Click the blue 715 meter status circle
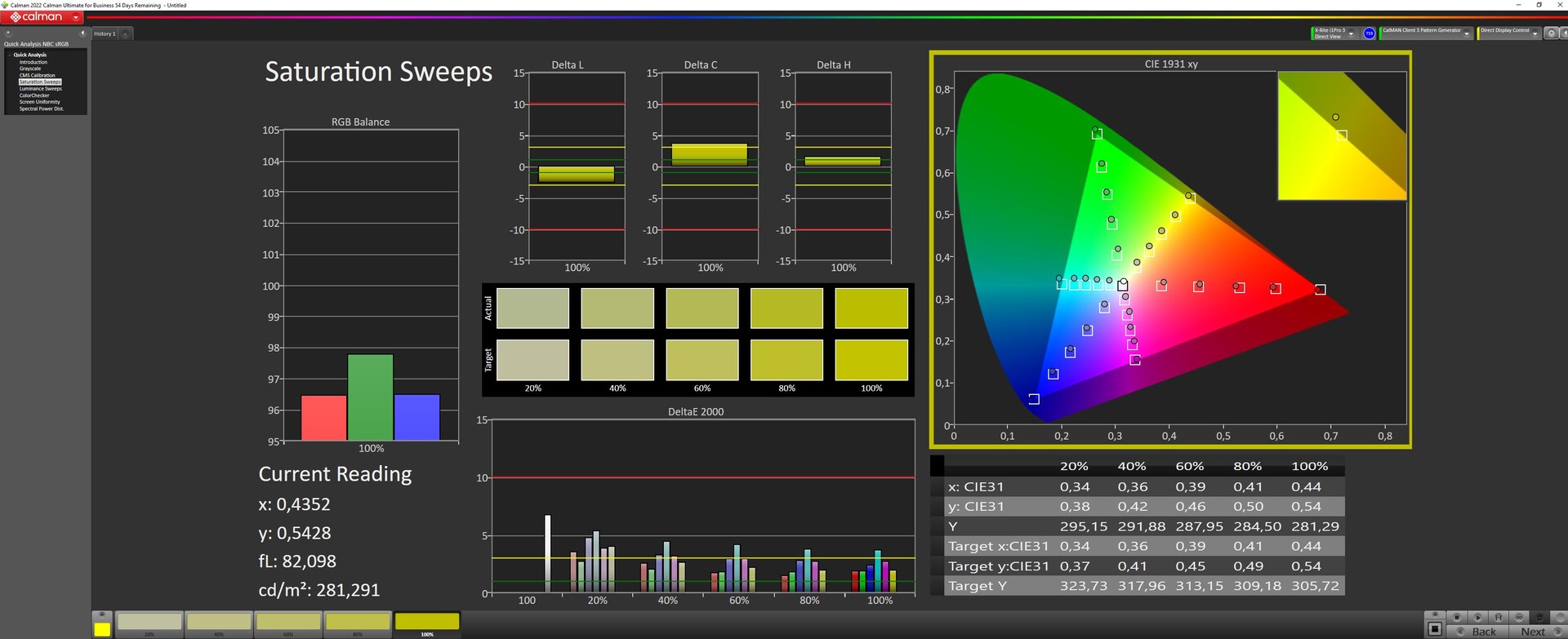The height and width of the screenshot is (639, 1568). (1369, 33)
